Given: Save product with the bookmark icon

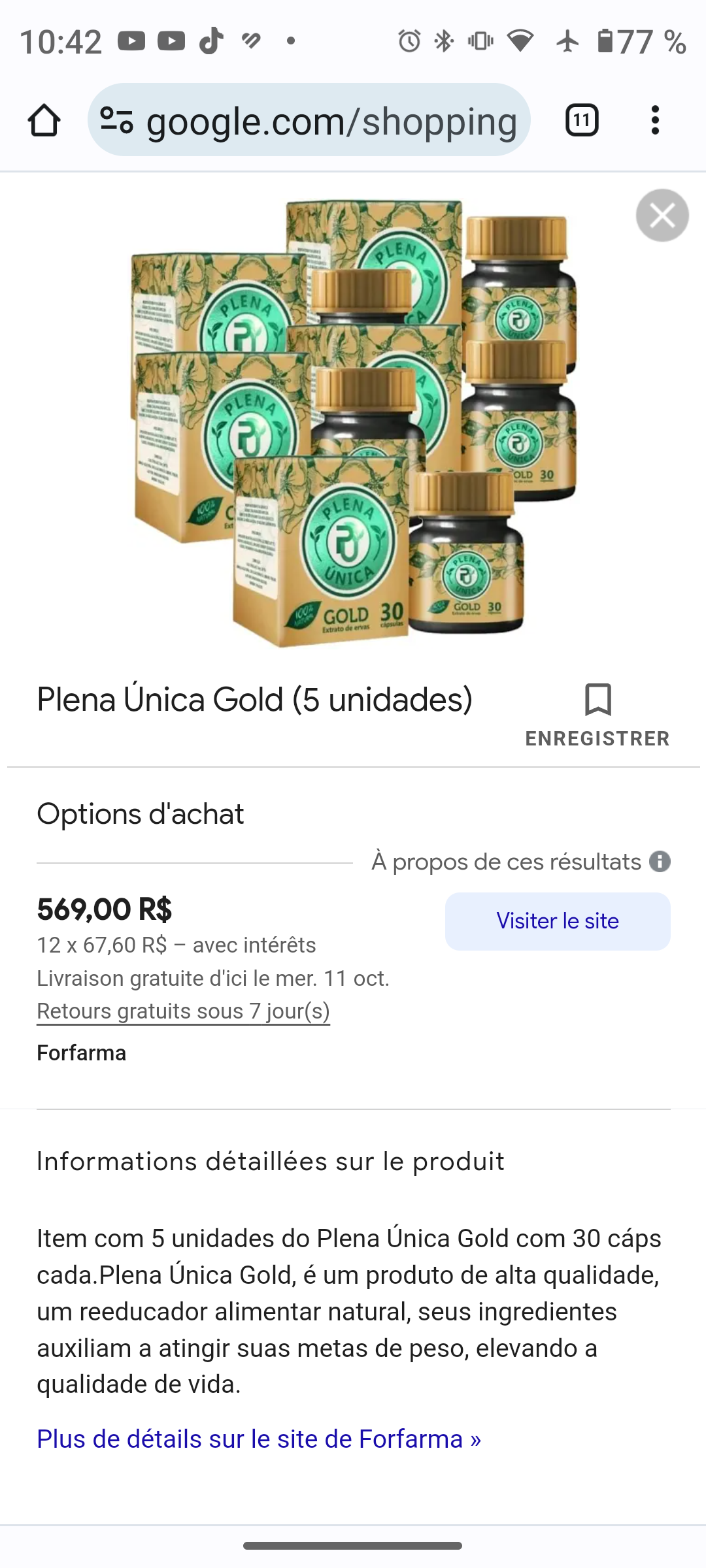Looking at the screenshot, I should 597,700.
